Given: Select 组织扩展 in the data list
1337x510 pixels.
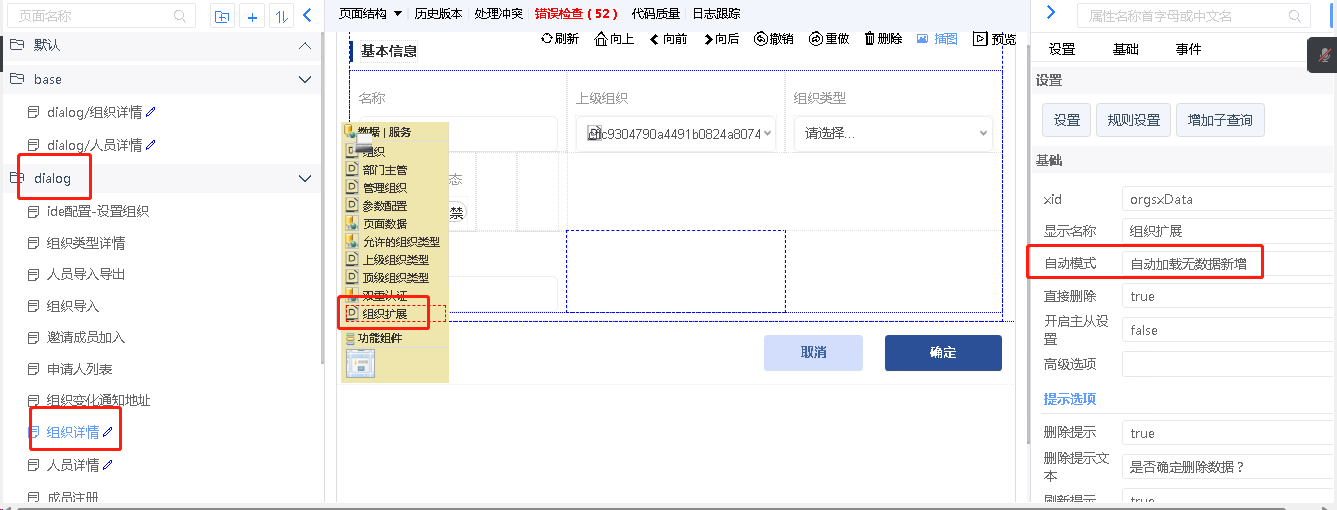Looking at the screenshot, I should pos(385,314).
